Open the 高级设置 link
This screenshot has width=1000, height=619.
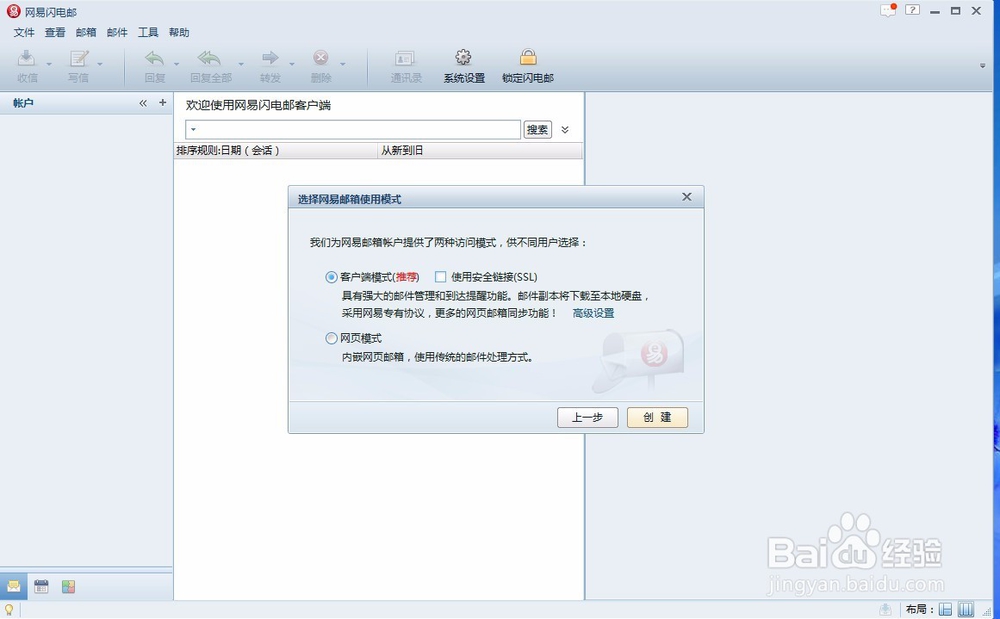click(593, 313)
